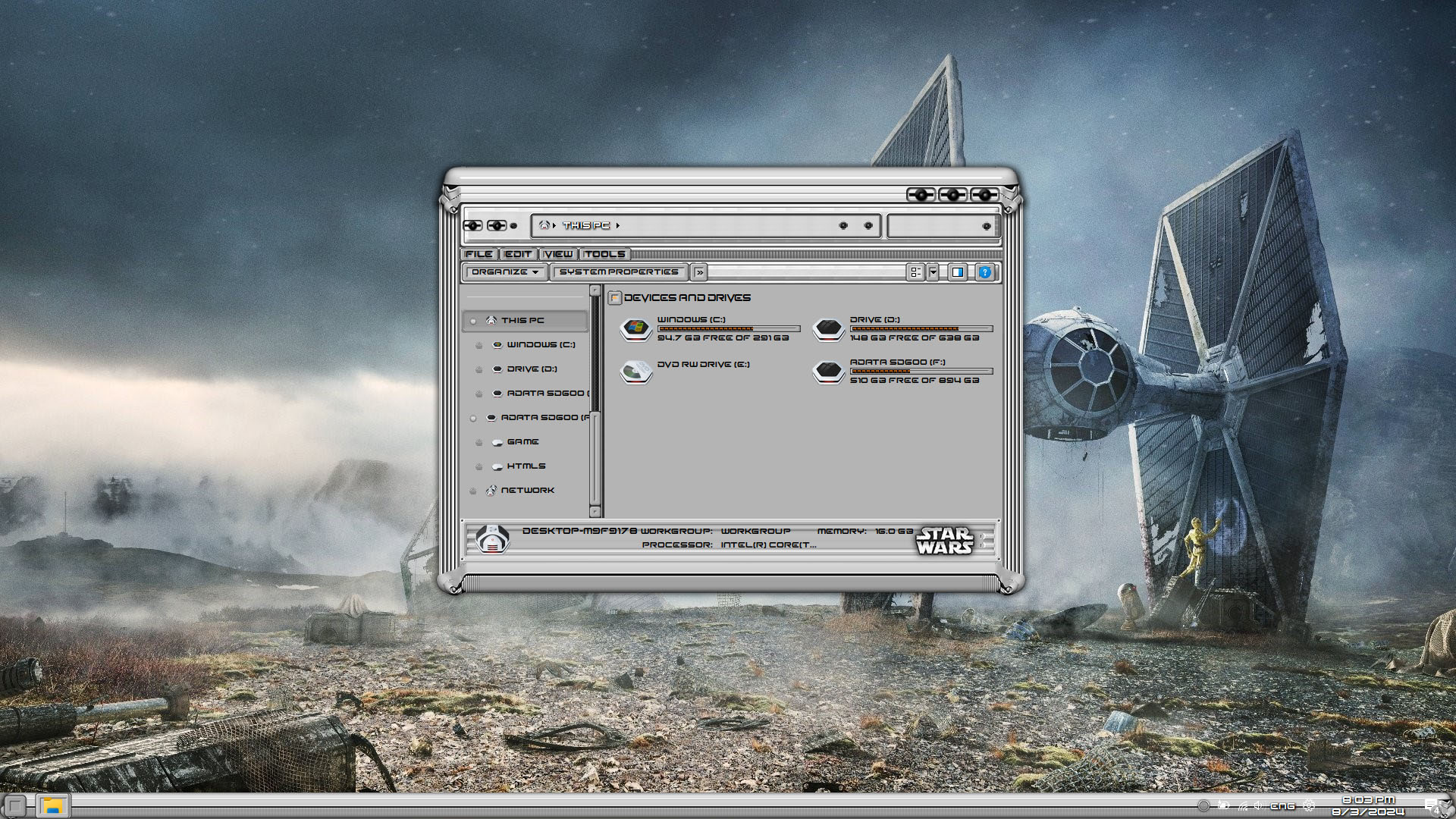The image size is (1456, 819).
Task: Click the navigation Back arrow button
Action: tap(473, 225)
